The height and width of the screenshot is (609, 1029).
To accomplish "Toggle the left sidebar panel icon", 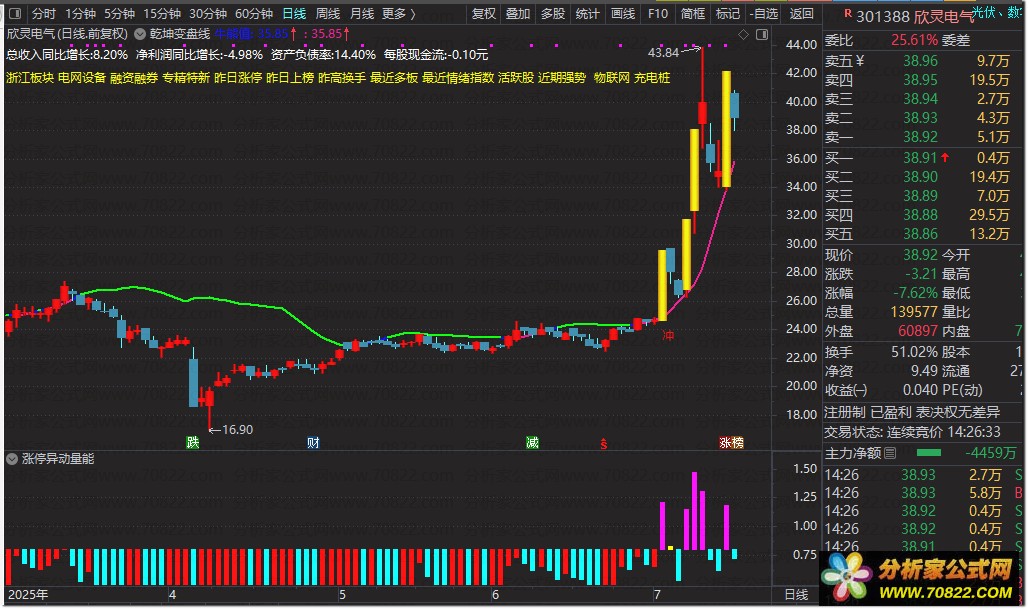I will (15, 13).
